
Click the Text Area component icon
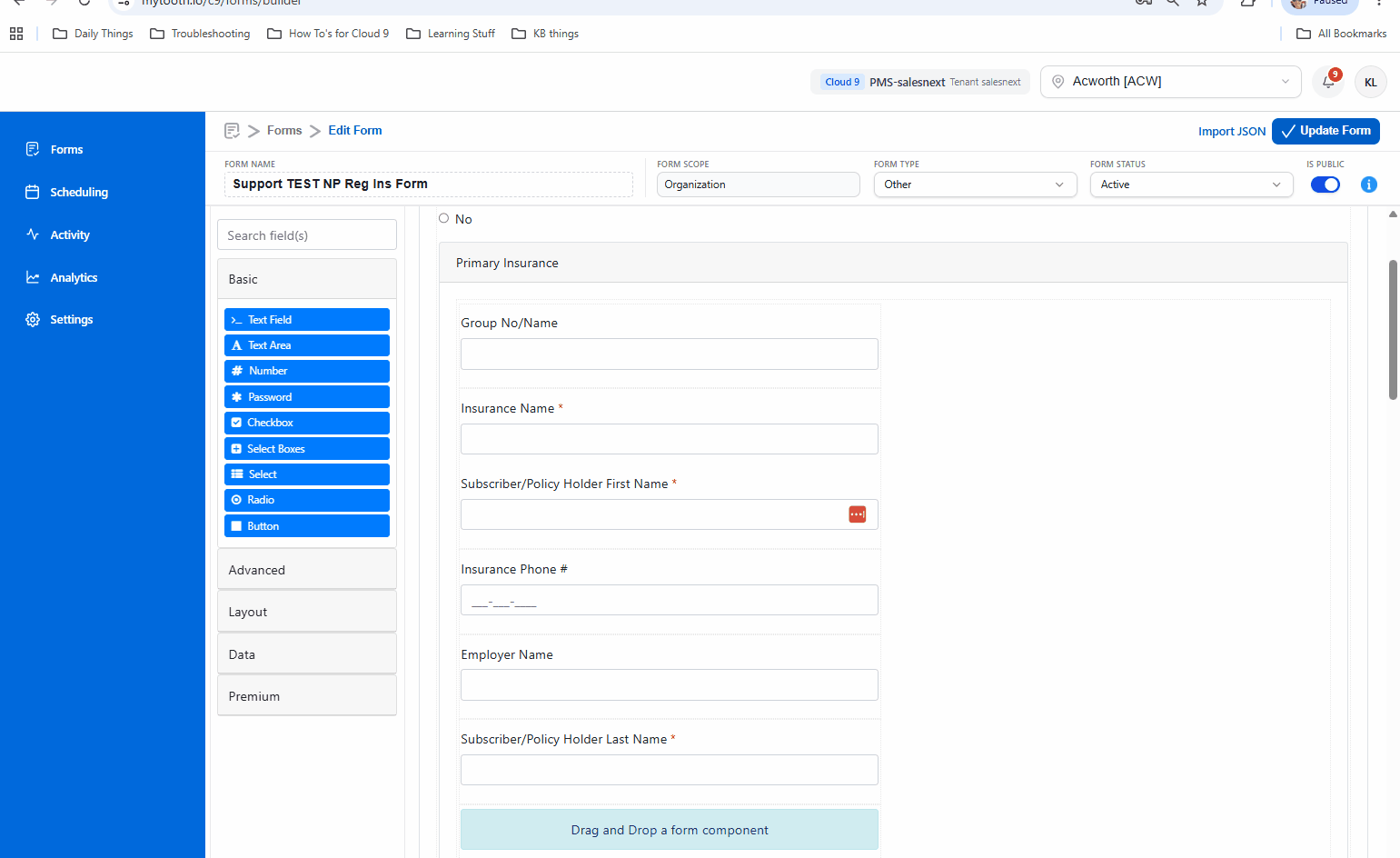(x=236, y=345)
